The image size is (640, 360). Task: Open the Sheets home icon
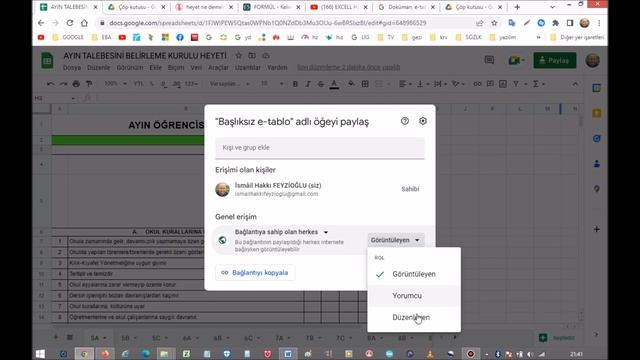pos(47,60)
